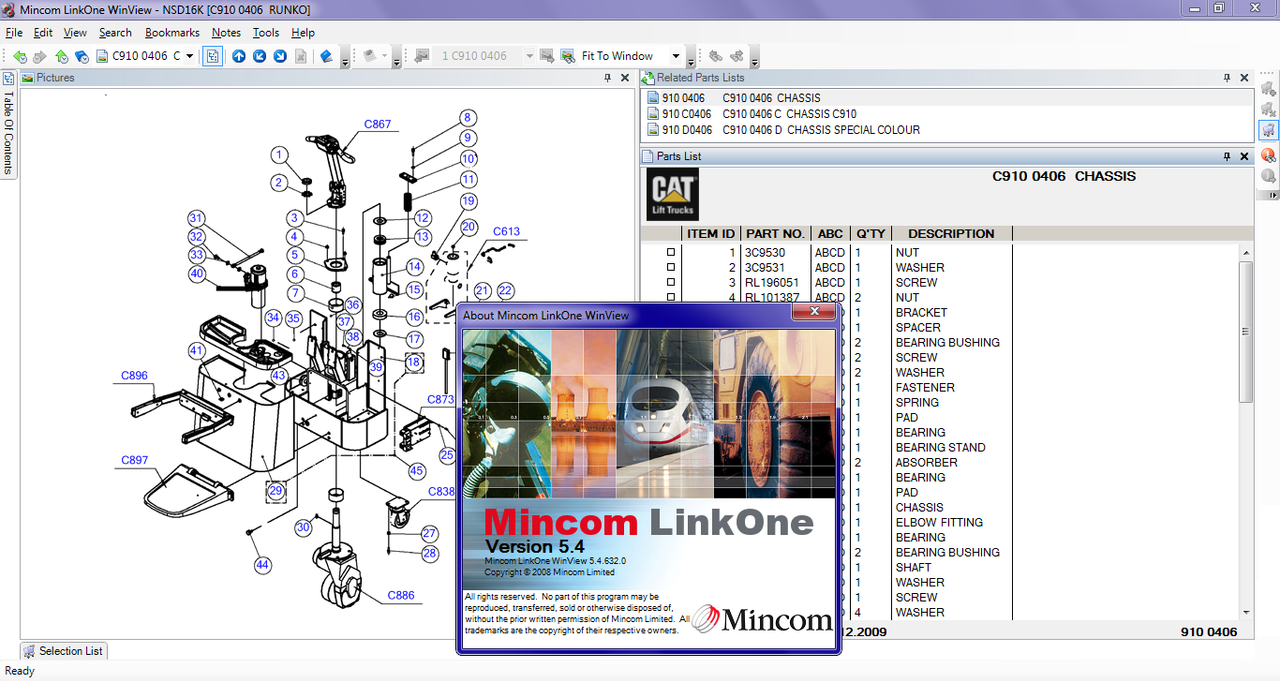Click icon left of Fit To Window
Image resolution: width=1280 pixels, height=681 pixels.
coord(567,56)
